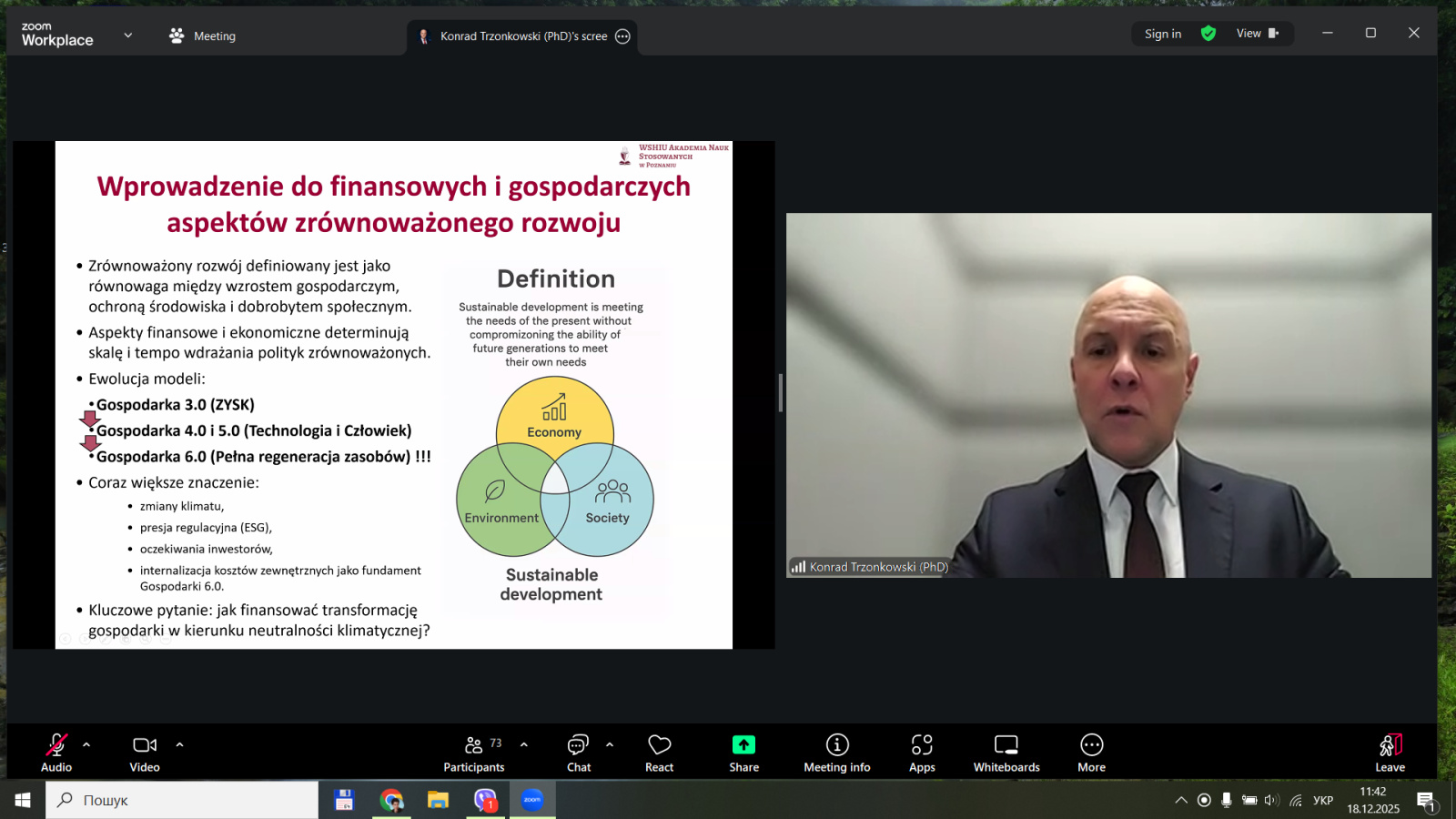Open Meeting info
This screenshot has height=819, width=1456.
[837, 752]
